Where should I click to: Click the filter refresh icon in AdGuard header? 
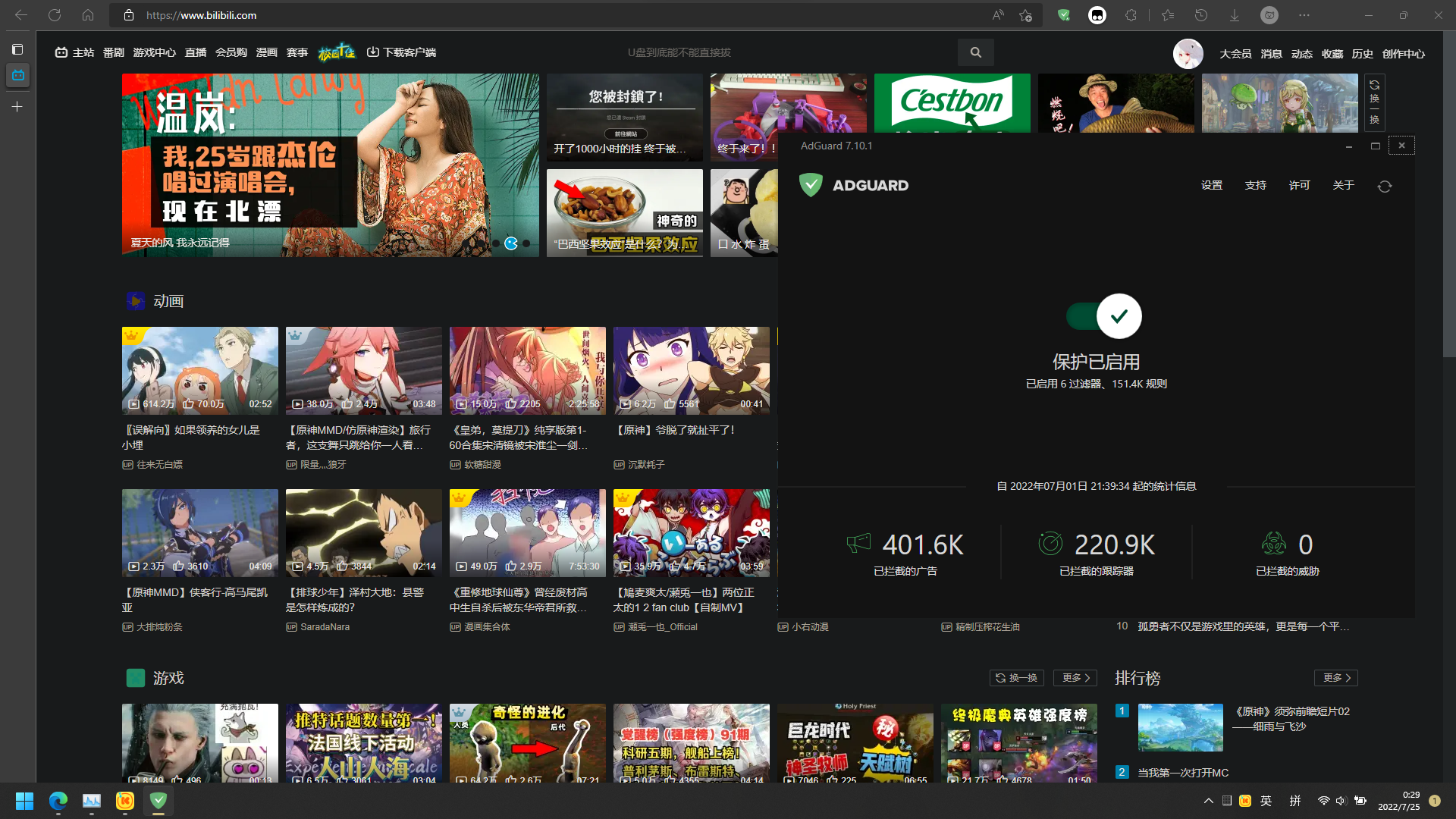click(1385, 186)
